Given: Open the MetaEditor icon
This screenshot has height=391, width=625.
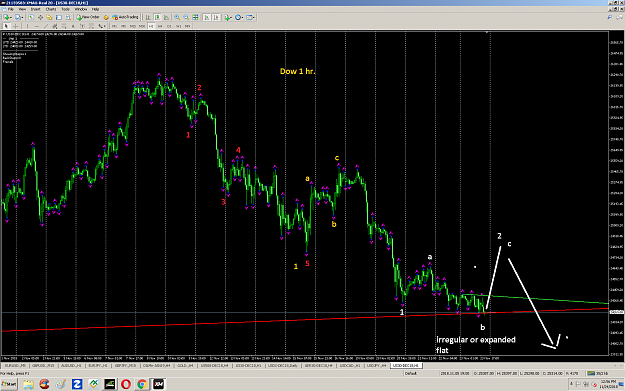Looking at the screenshot, I should [x=106, y=17].
